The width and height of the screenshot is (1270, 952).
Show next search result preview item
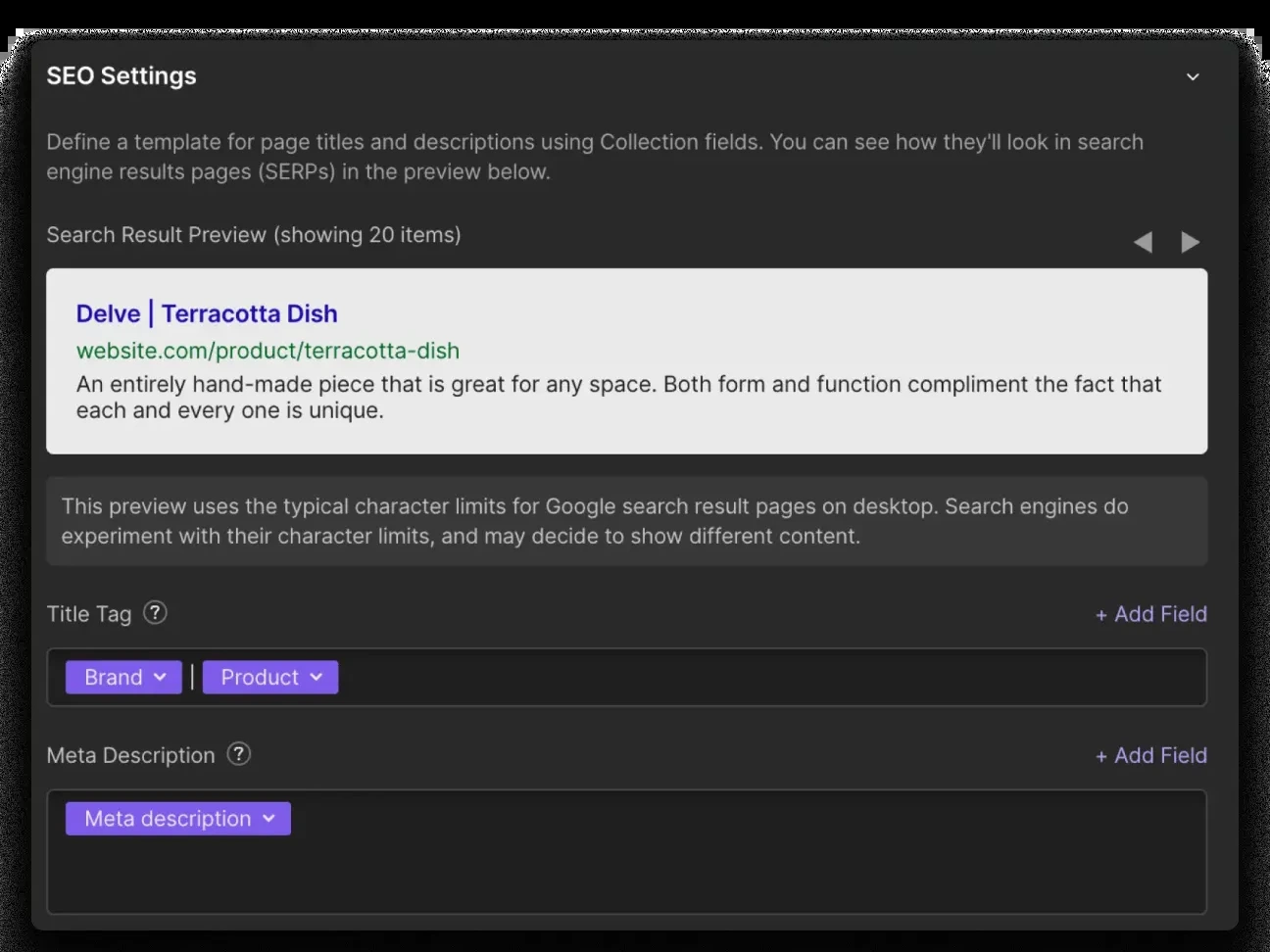click(1191, 242)
